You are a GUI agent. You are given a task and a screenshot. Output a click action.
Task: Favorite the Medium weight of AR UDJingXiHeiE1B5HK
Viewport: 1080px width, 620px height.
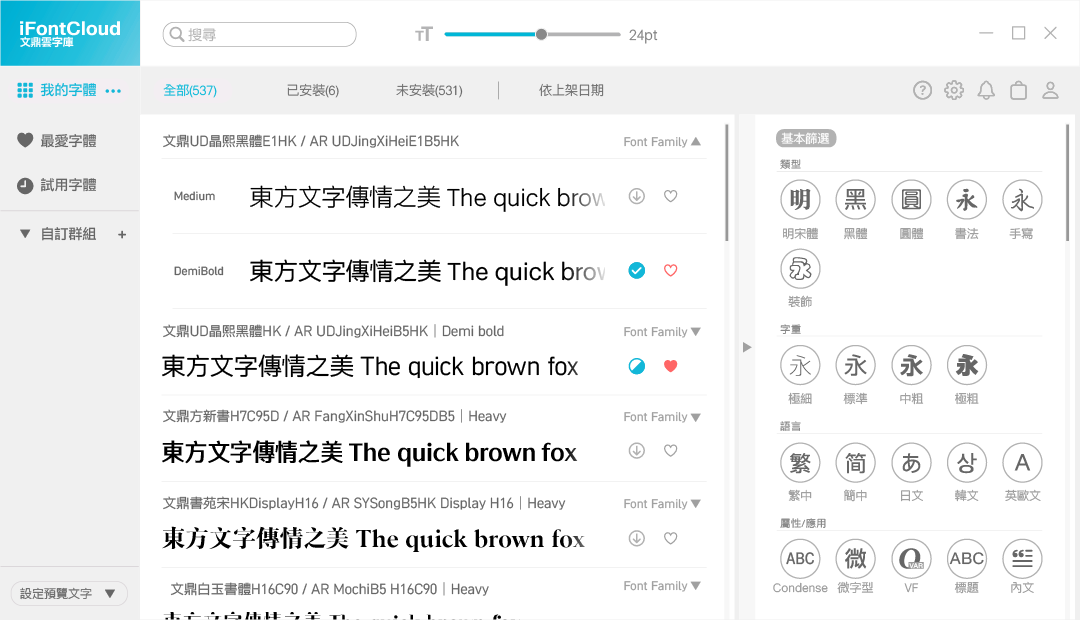[x=670, y=196]
